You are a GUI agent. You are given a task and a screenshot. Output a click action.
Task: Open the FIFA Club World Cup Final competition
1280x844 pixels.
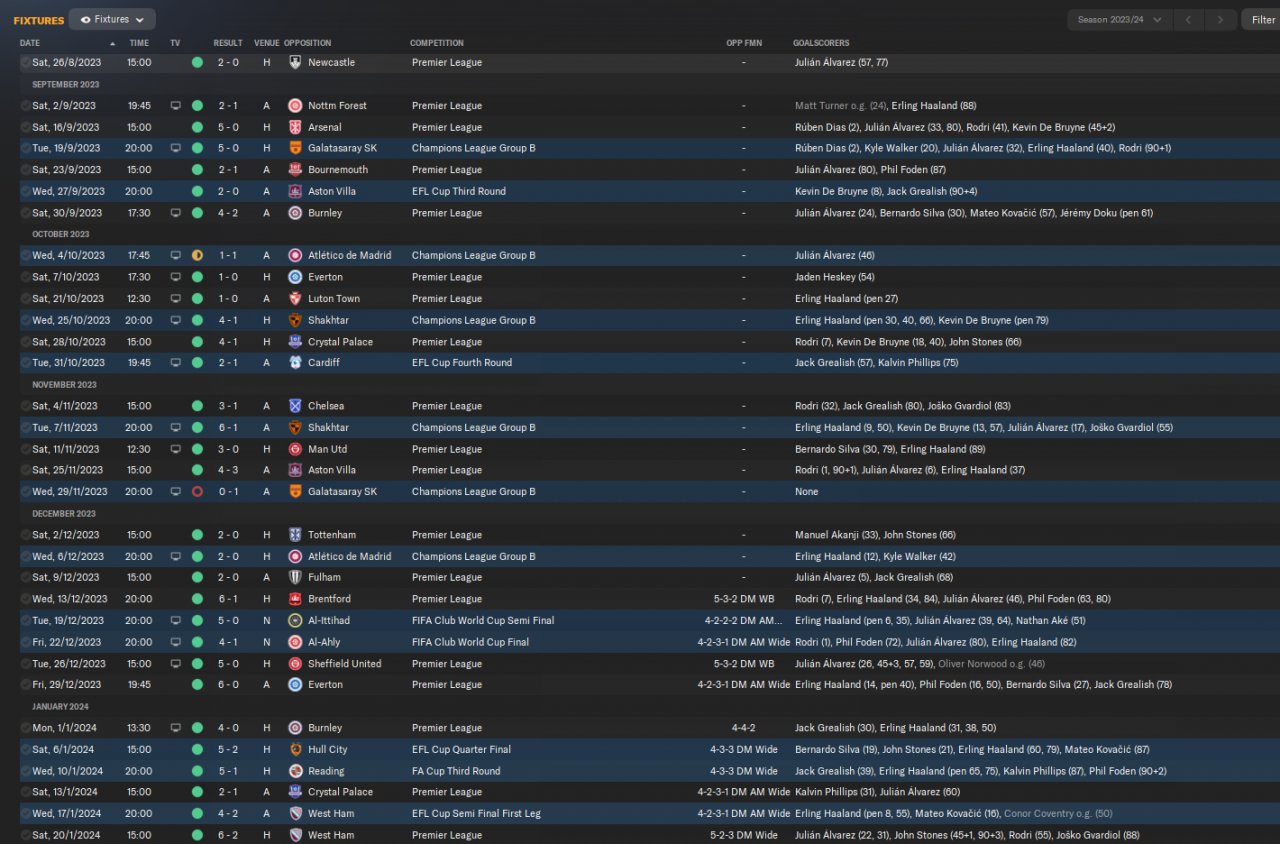pyautogui.click(x=471, y=642)
